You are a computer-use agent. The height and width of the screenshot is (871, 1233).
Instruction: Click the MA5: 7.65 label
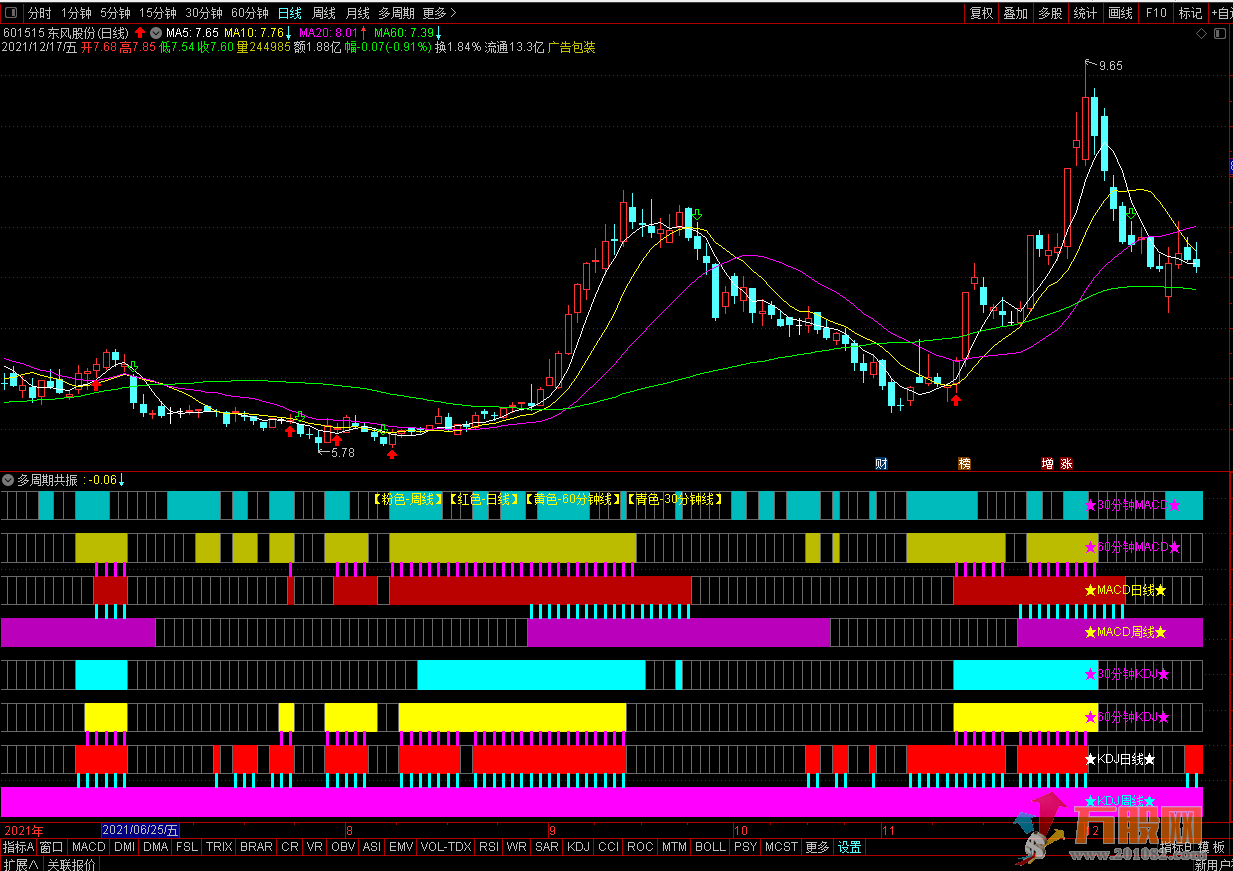click(192, 33)
